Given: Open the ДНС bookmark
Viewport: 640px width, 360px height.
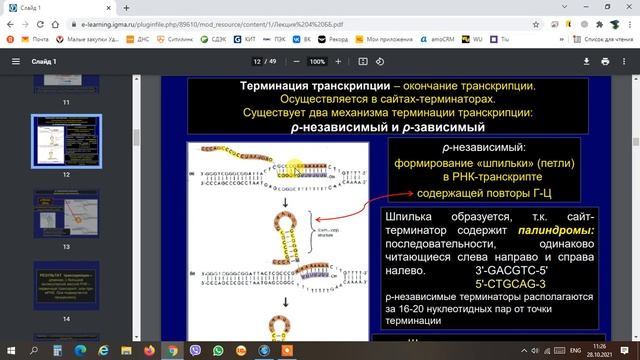Looking at the screenshot, I should pos(138,39).
